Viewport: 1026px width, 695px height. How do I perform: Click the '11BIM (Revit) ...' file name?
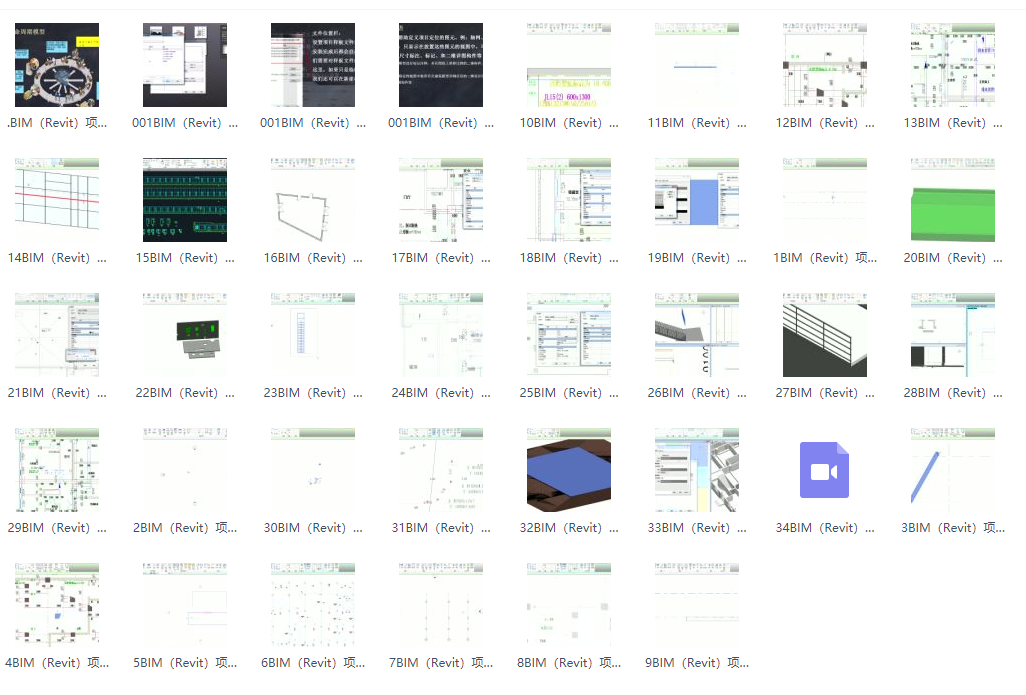(x=697, y=123)
